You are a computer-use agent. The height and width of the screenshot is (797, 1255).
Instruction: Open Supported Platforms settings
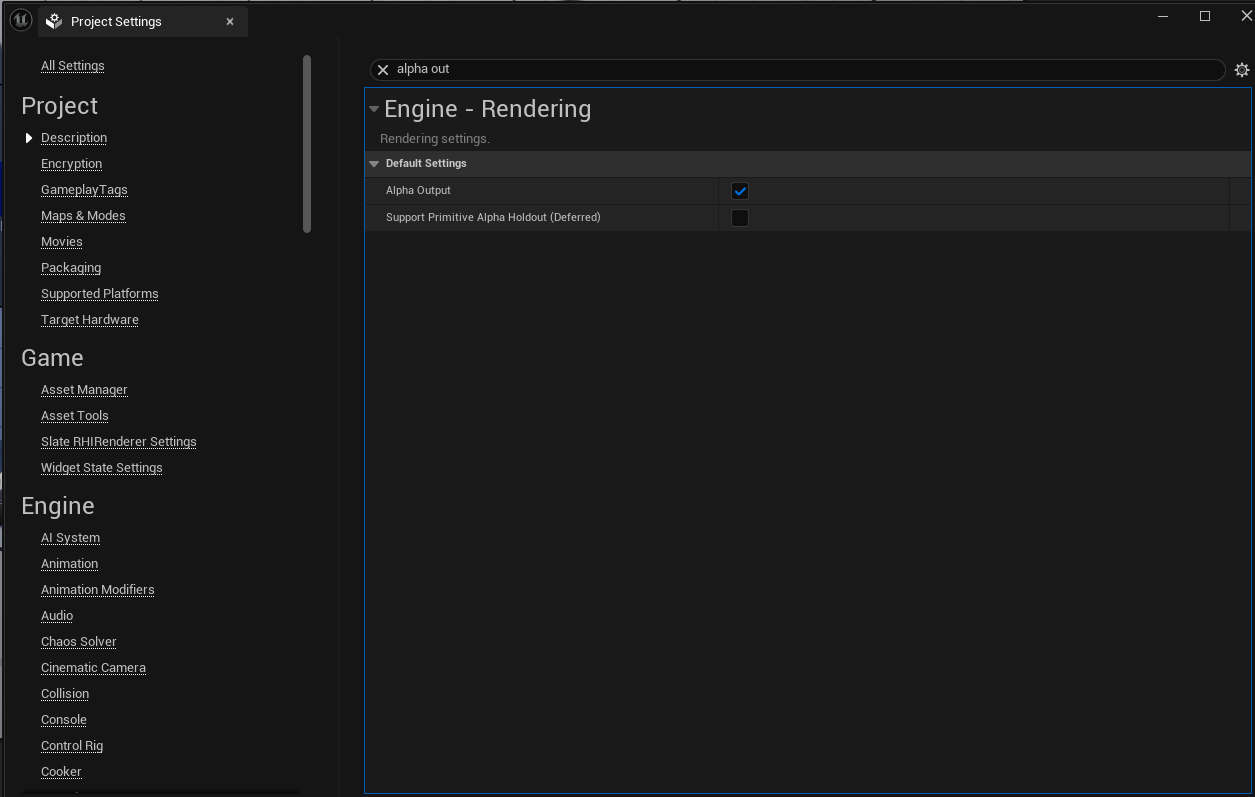click(99, 294)
